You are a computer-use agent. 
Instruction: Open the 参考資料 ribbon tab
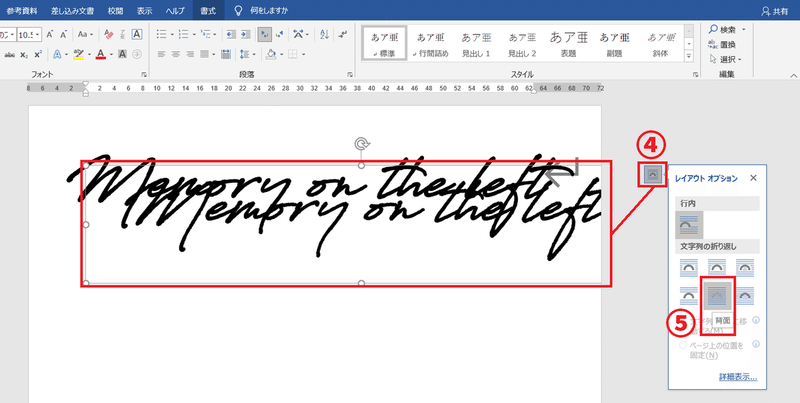(21, 10)
